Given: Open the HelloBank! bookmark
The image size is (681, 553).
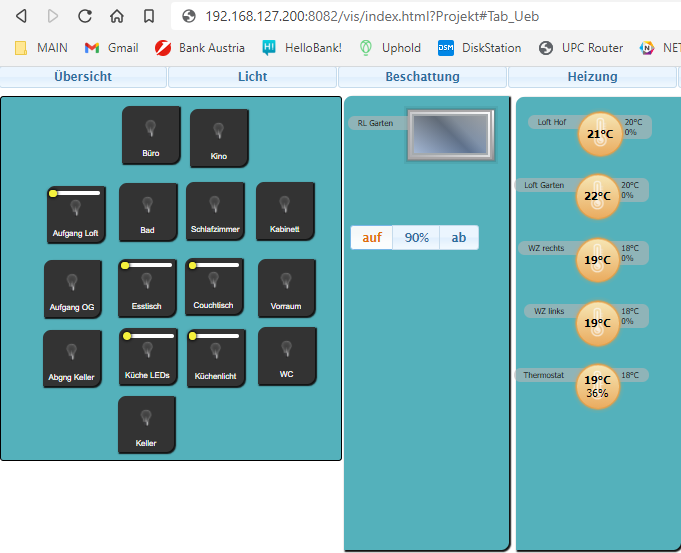Looking at the screenshot, I should 302,48.
